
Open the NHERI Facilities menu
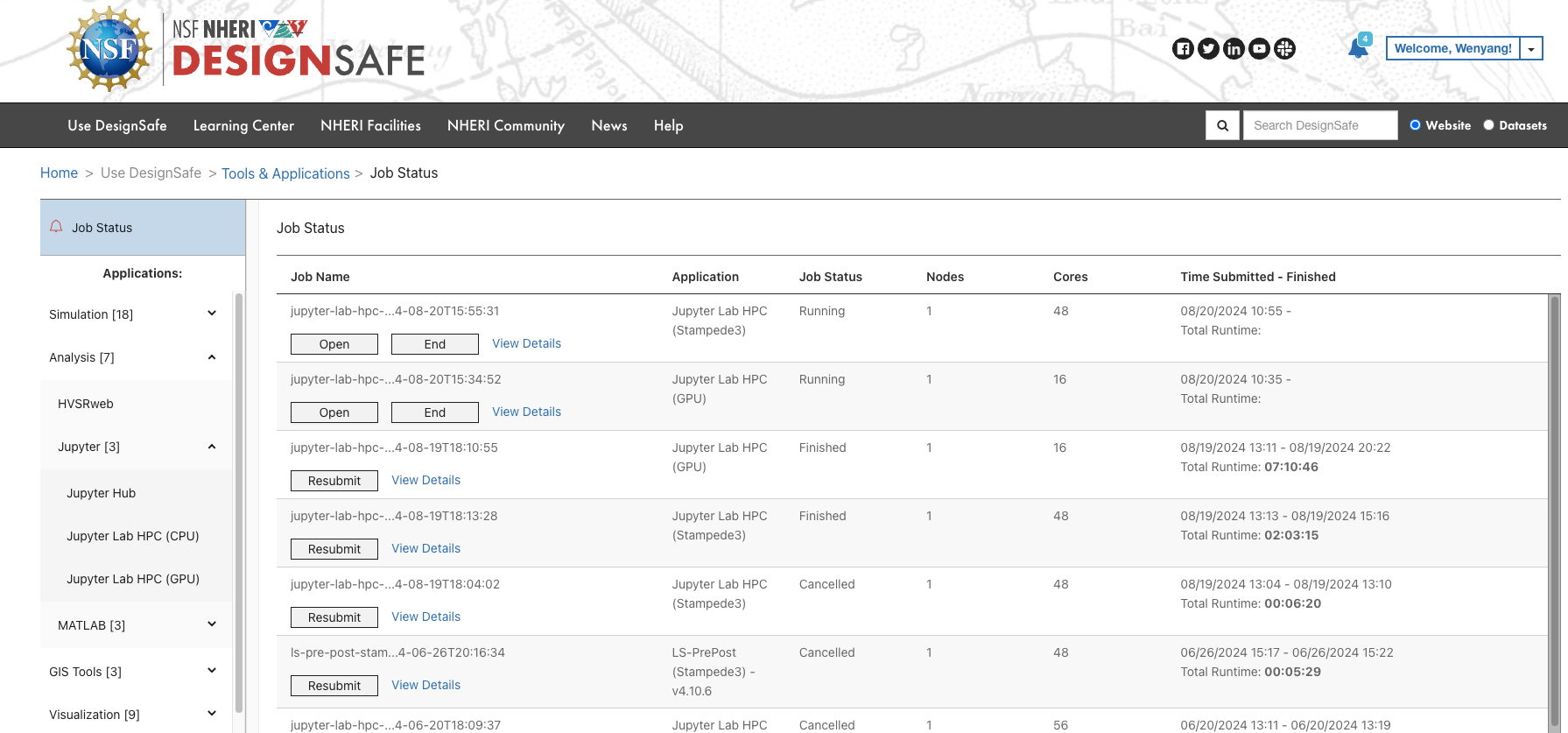tap(370, 125)
